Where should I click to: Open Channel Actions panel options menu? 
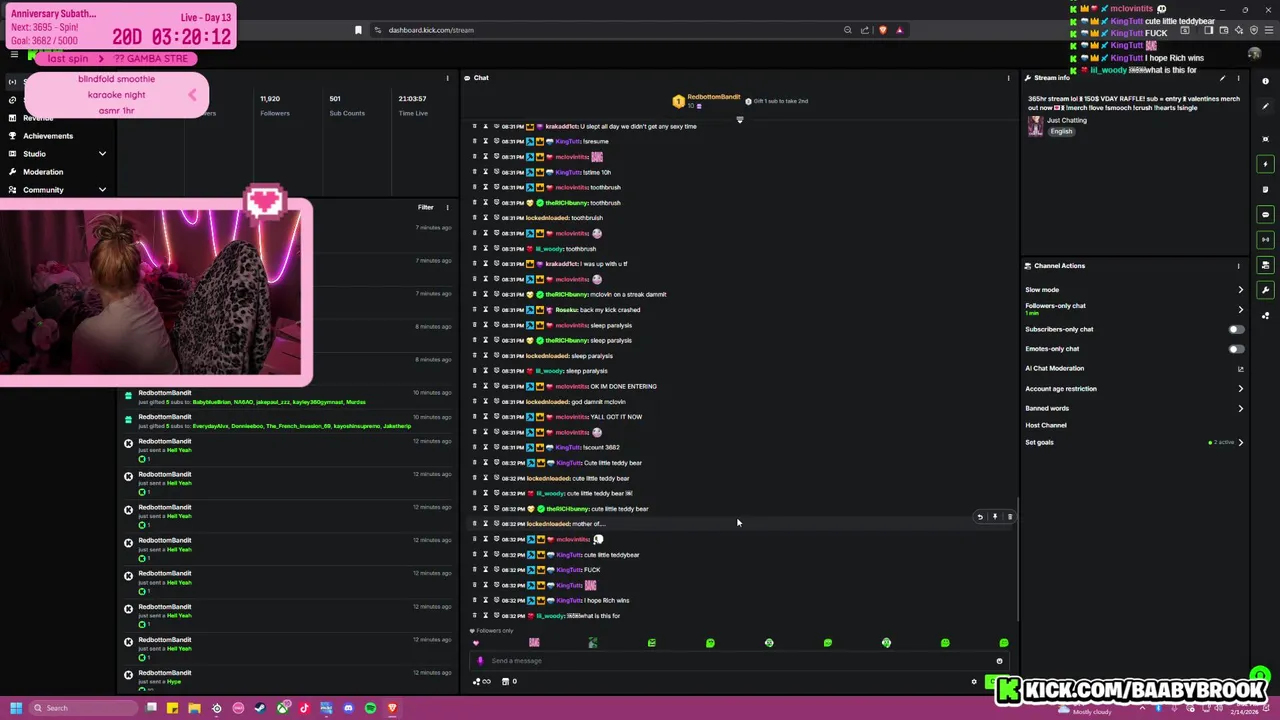[1238, 266]
